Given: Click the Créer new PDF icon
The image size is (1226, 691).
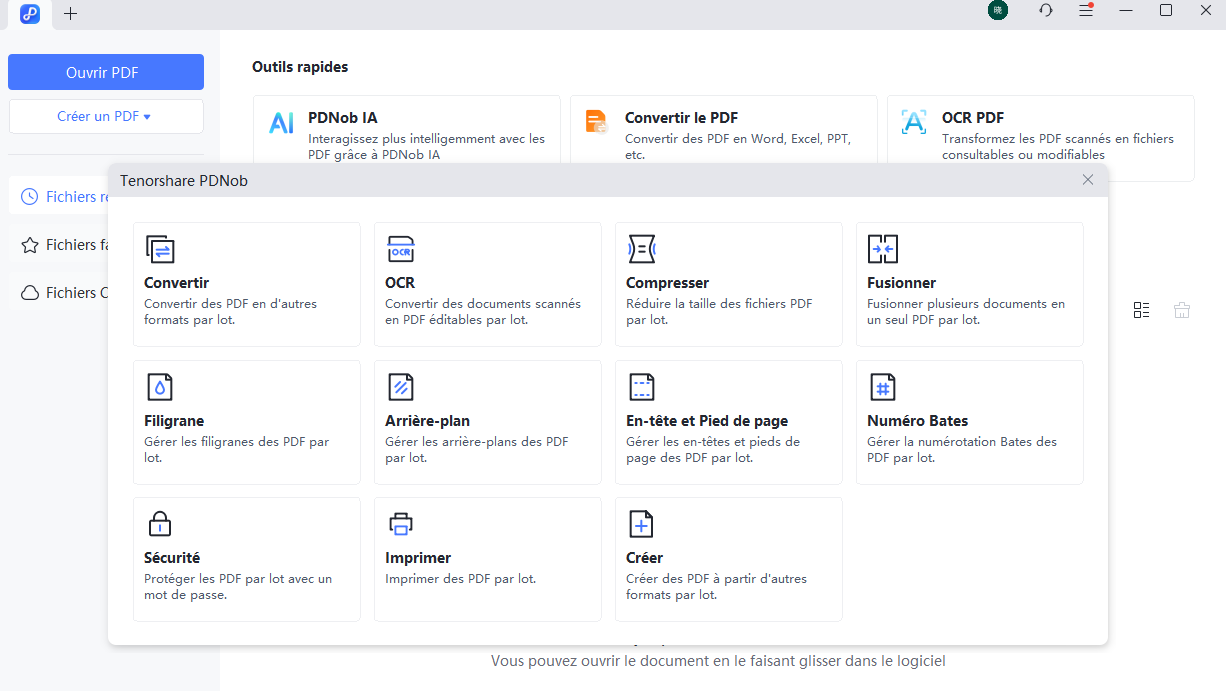Looking at the screenshot, I should [x=641, y=524].
